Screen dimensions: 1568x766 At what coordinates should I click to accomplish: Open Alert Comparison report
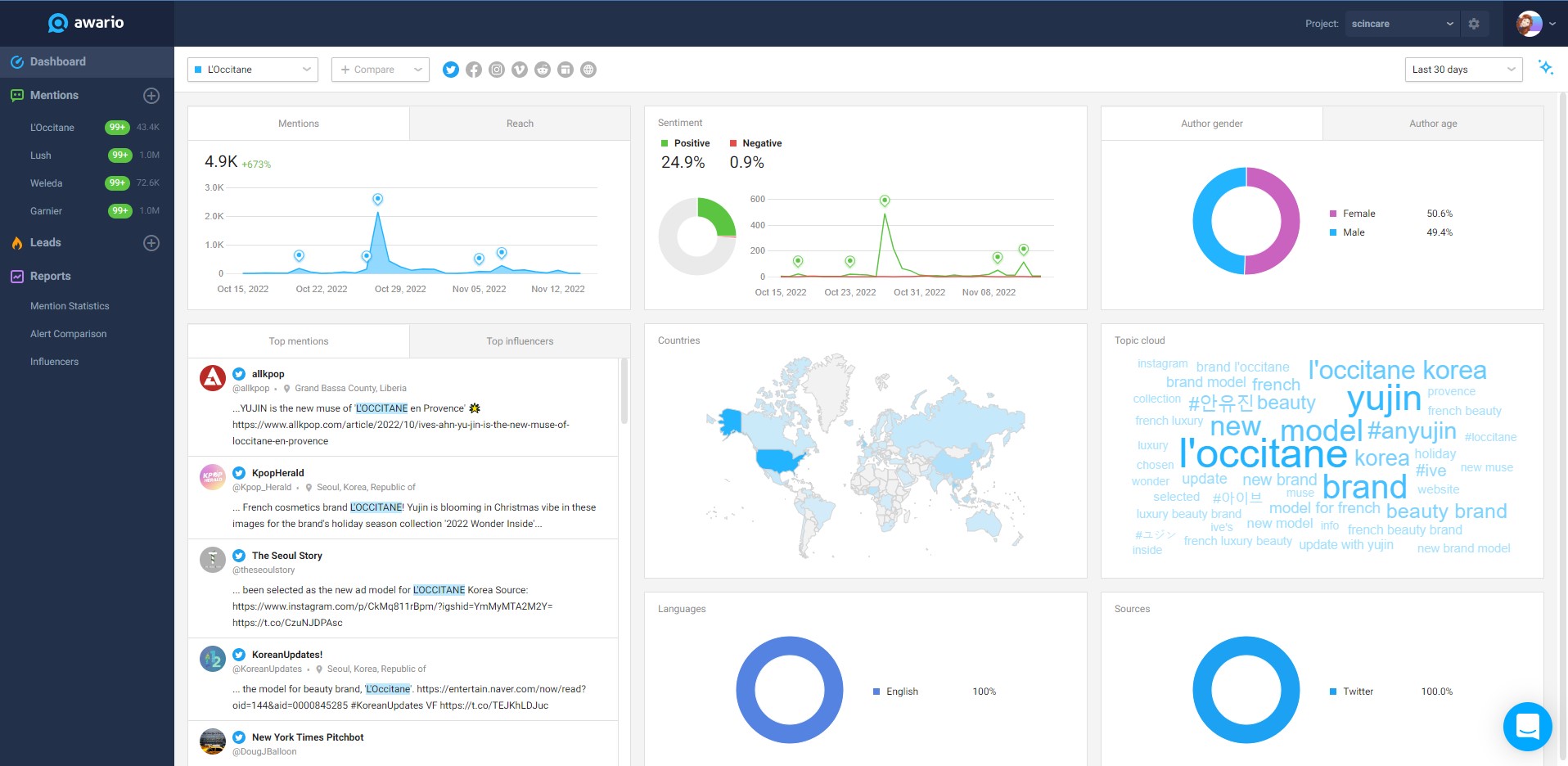(68, 334)
